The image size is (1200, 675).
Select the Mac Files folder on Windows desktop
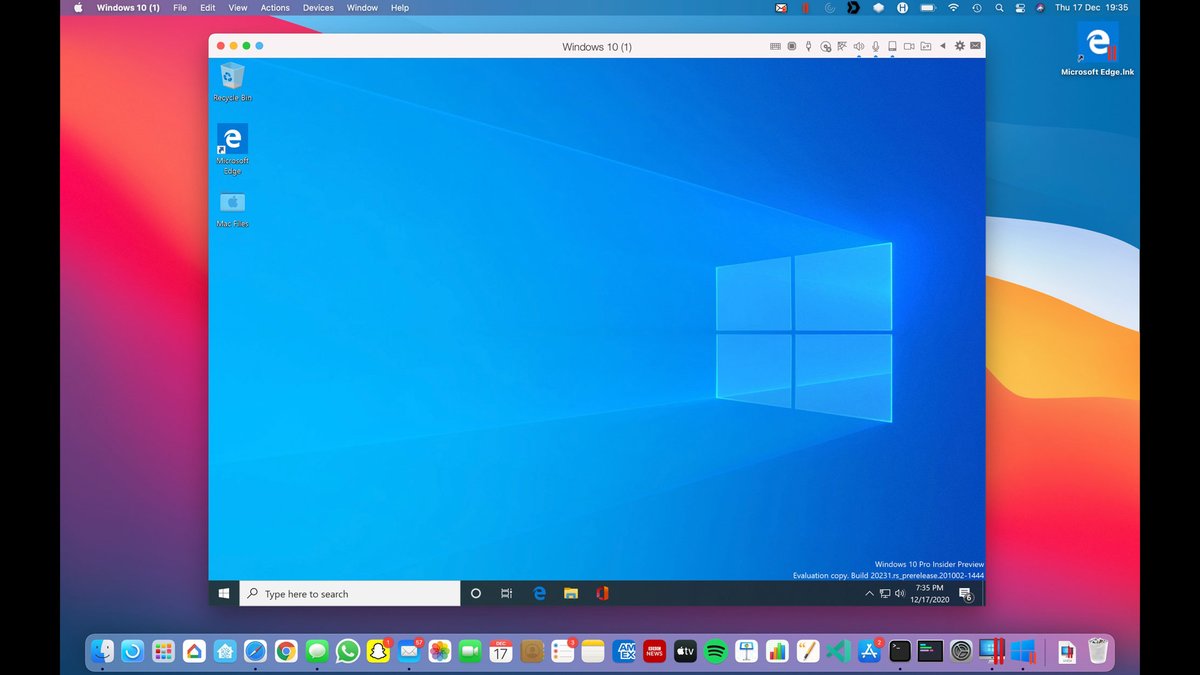232,209
